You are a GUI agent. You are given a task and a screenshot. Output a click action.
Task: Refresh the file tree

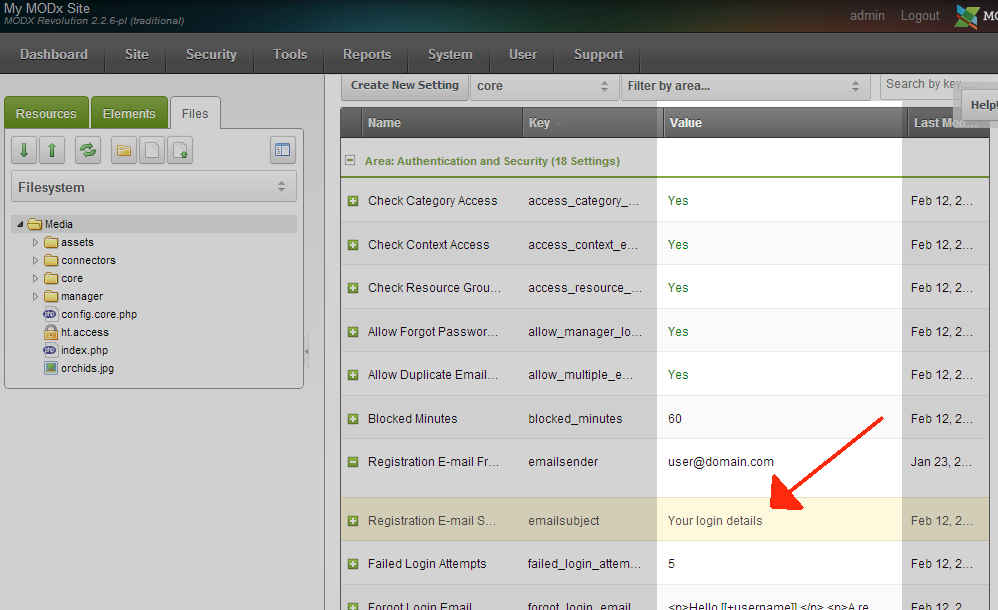coord(88,150)
